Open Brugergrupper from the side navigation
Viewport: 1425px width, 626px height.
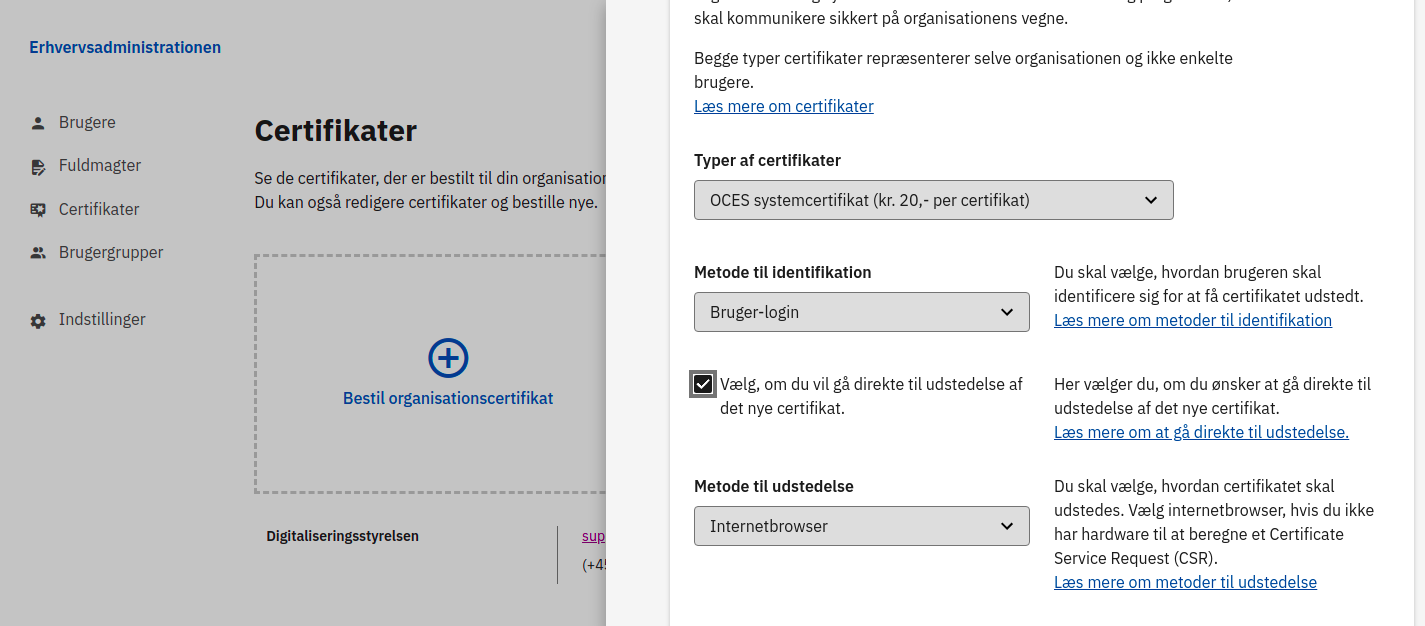pos(110,252)
